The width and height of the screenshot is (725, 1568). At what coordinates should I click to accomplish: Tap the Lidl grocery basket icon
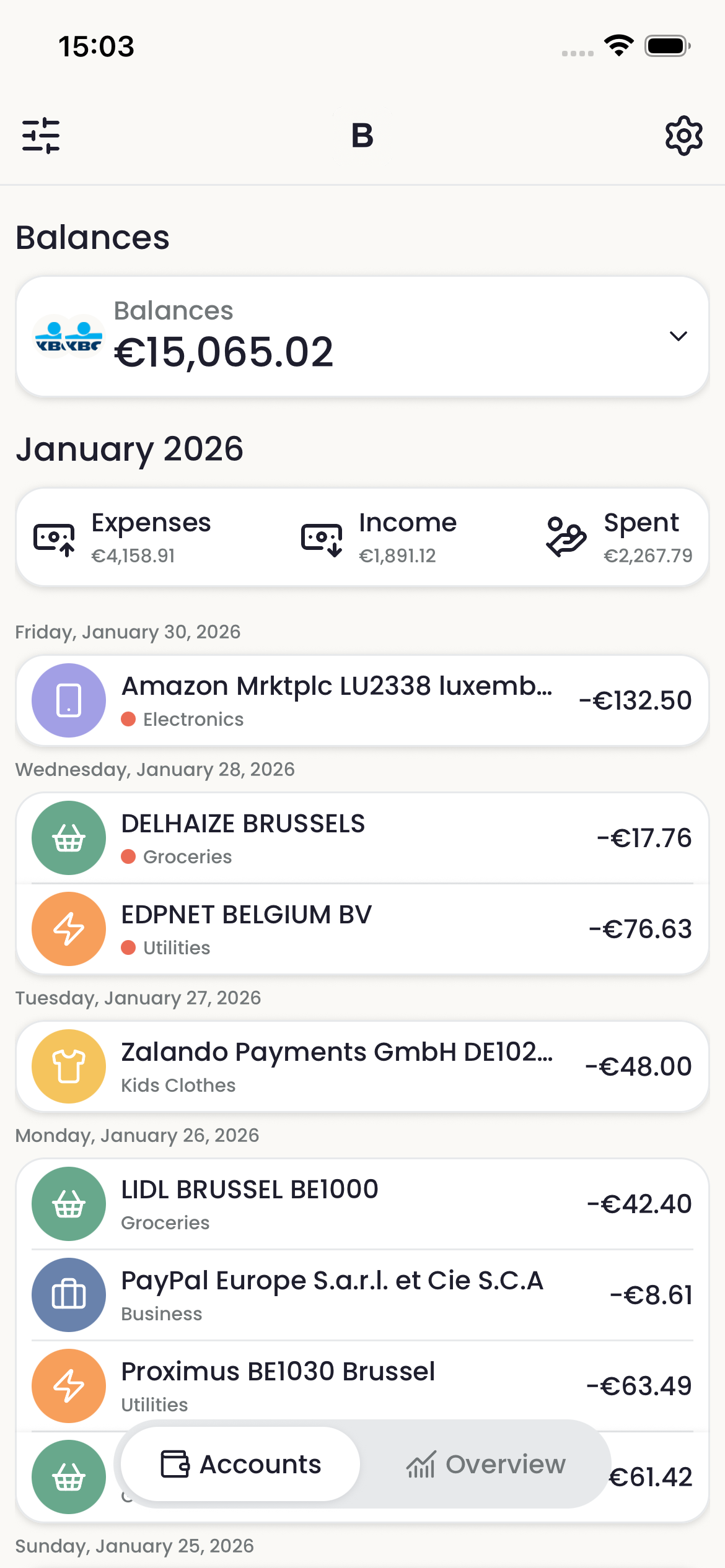(x=69, y=1204)
